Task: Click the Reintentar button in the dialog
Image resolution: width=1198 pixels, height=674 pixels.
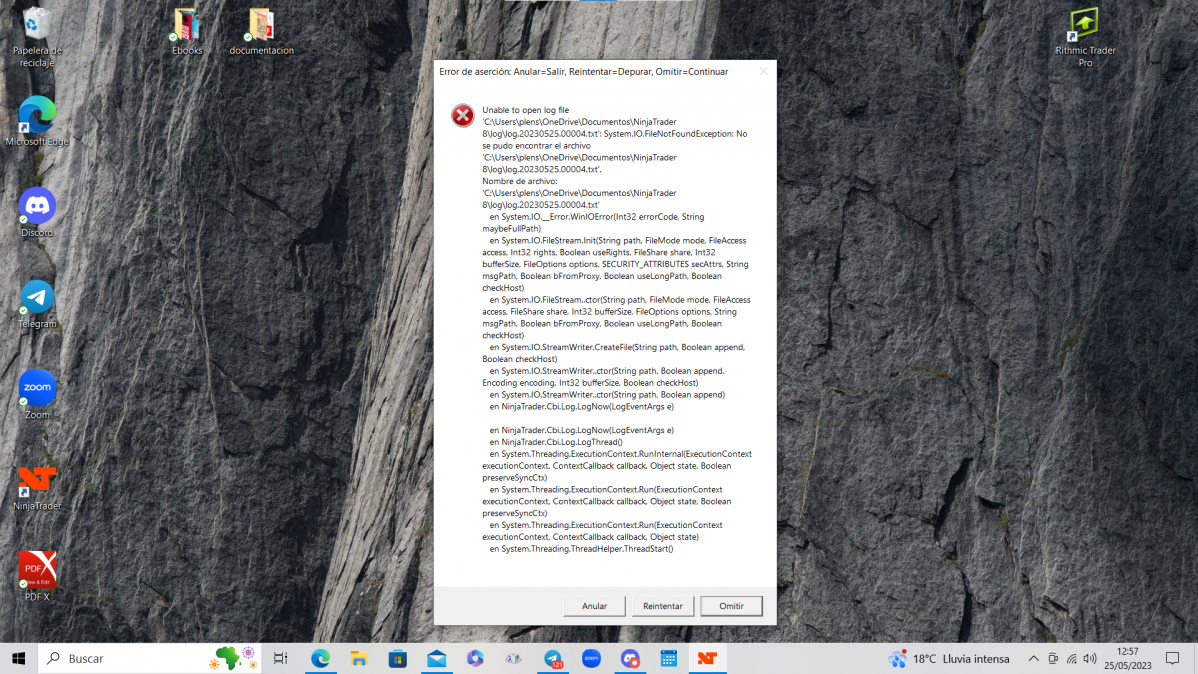Action: click(x=662, y=606)
